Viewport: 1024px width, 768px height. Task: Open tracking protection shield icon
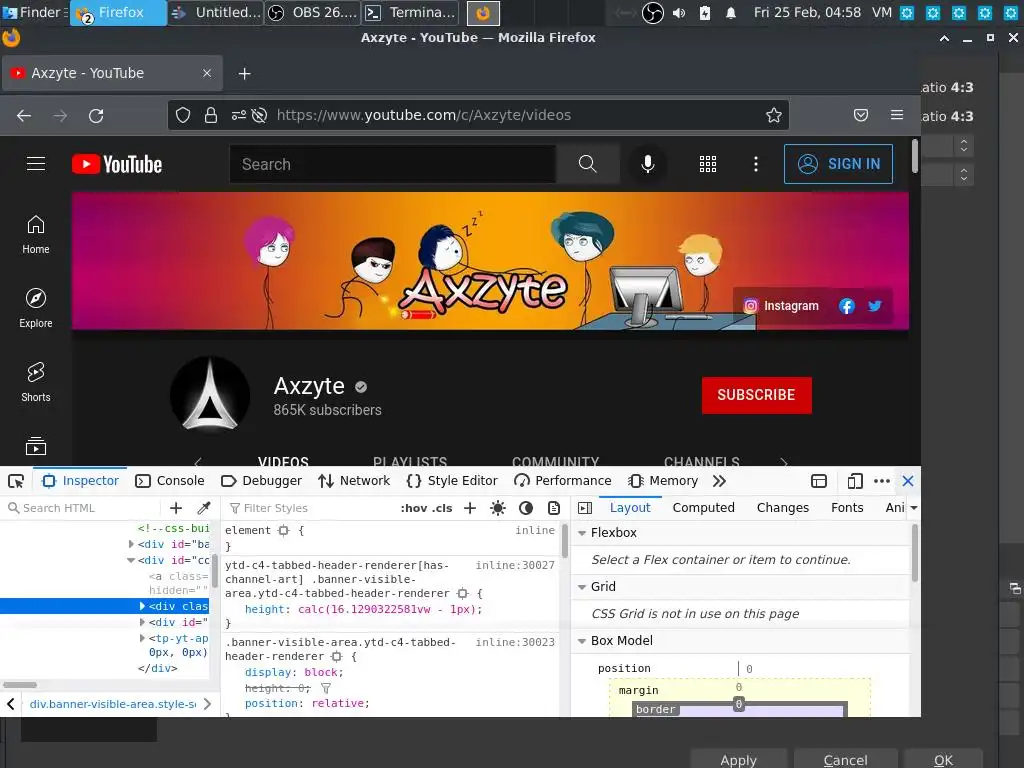[183, 116]
